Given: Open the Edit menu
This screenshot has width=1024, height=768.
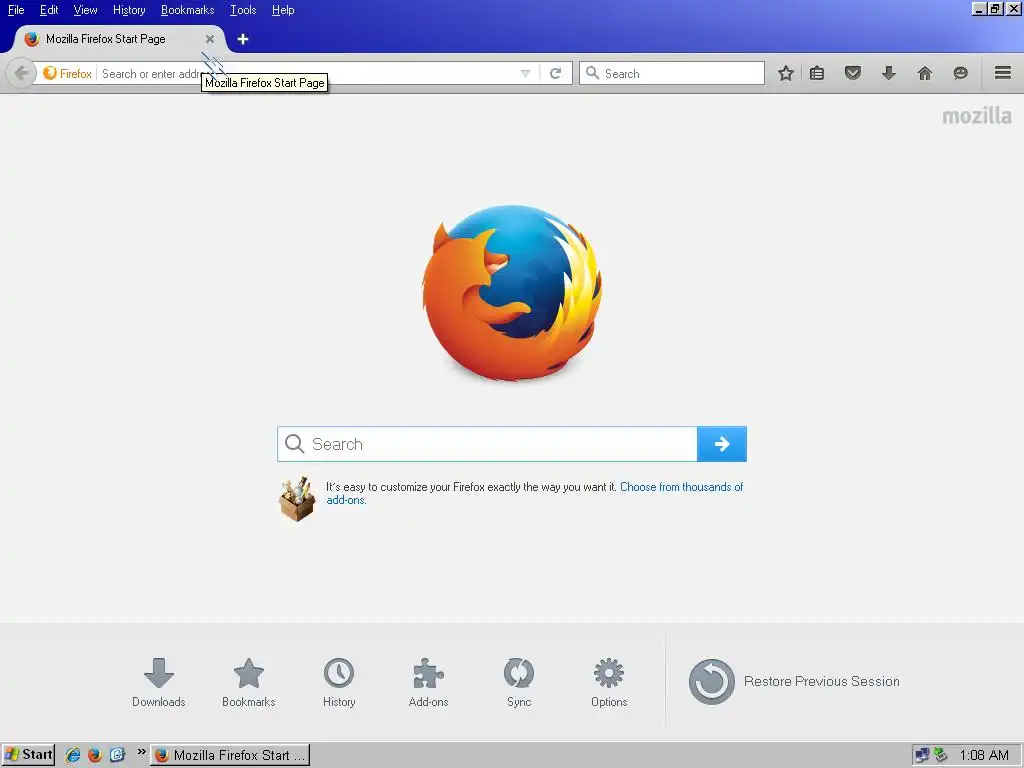Looking at the screenshot, I should pos(49,10).
